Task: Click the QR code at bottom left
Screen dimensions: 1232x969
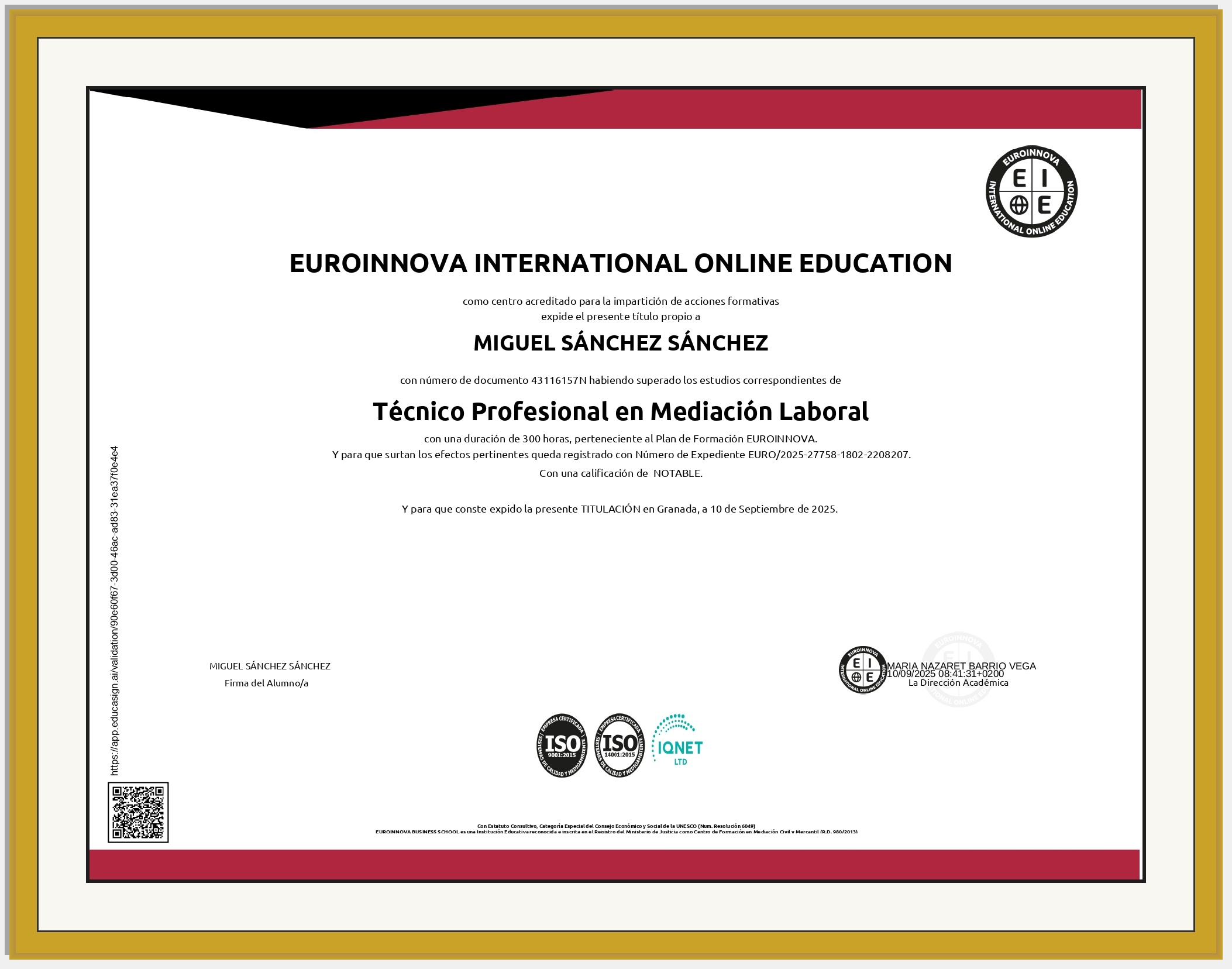Action: pos(138,812)
